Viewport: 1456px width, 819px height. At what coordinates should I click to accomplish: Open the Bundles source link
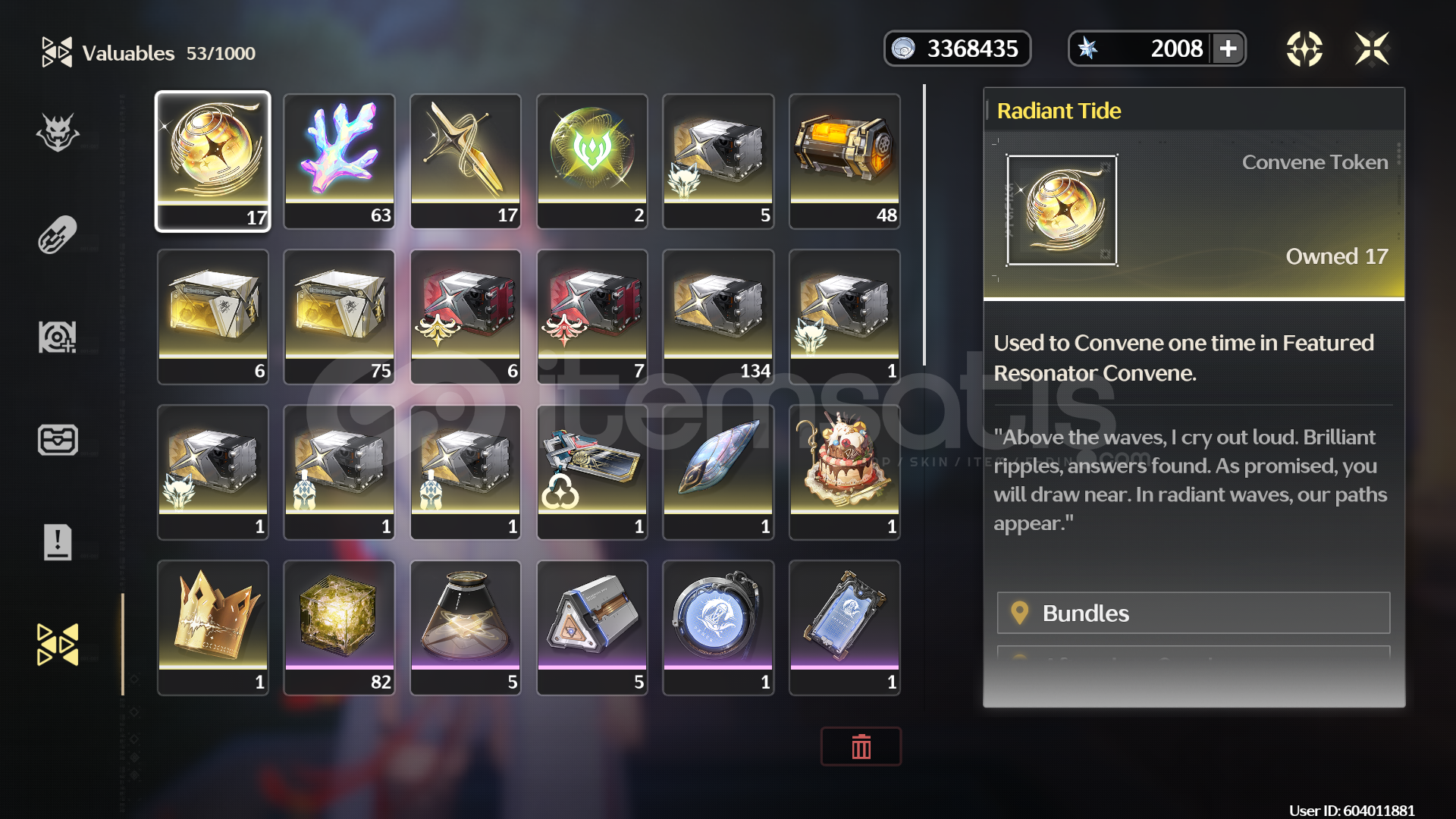1193,613
